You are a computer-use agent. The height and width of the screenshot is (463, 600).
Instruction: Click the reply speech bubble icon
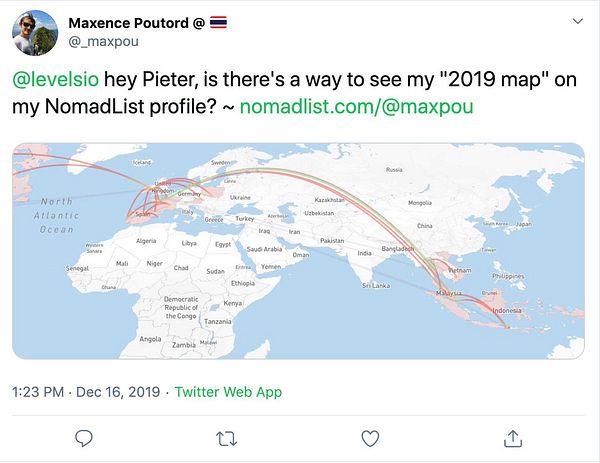coord(84,439)
